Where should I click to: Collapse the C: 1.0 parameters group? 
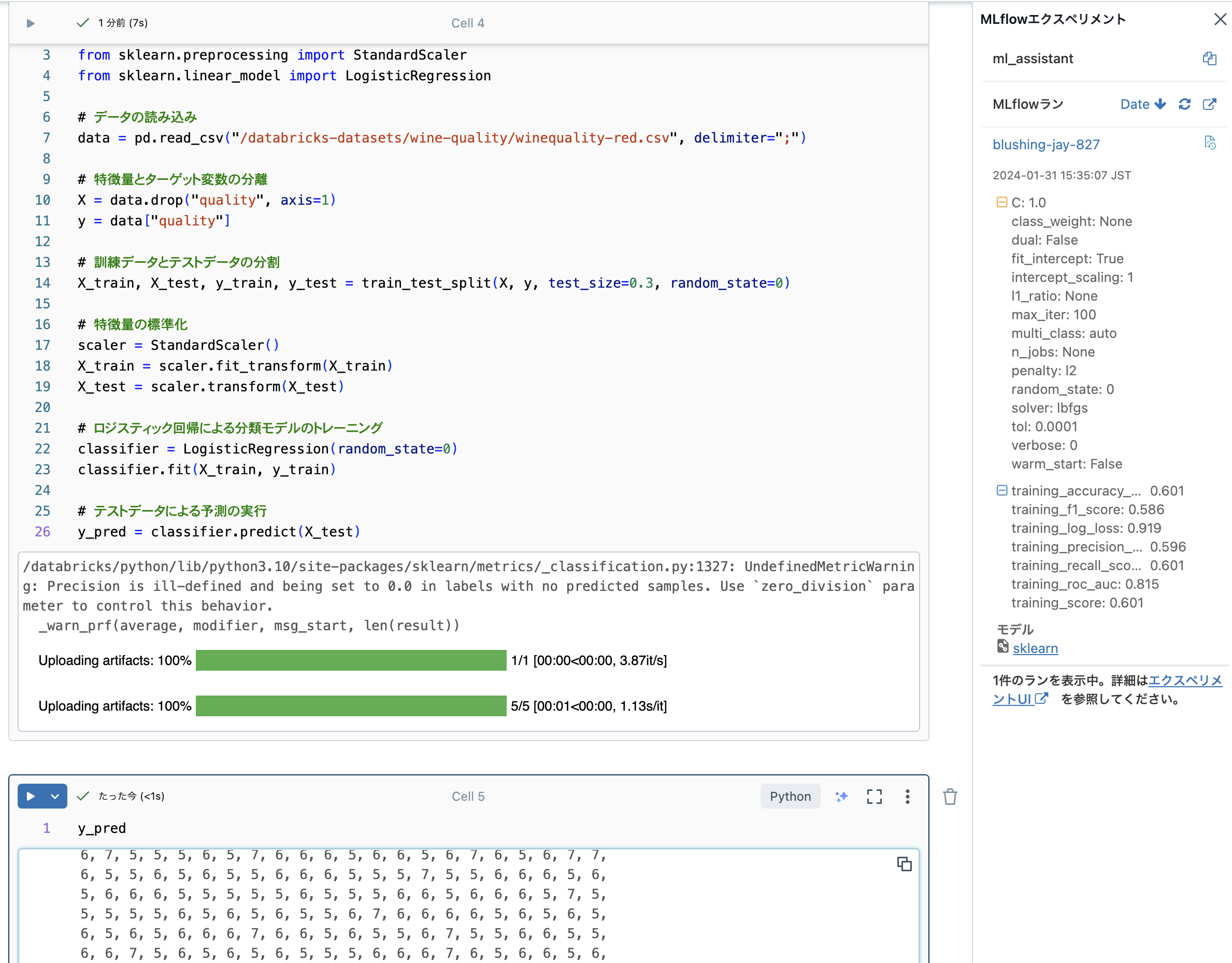[1001, 202]
